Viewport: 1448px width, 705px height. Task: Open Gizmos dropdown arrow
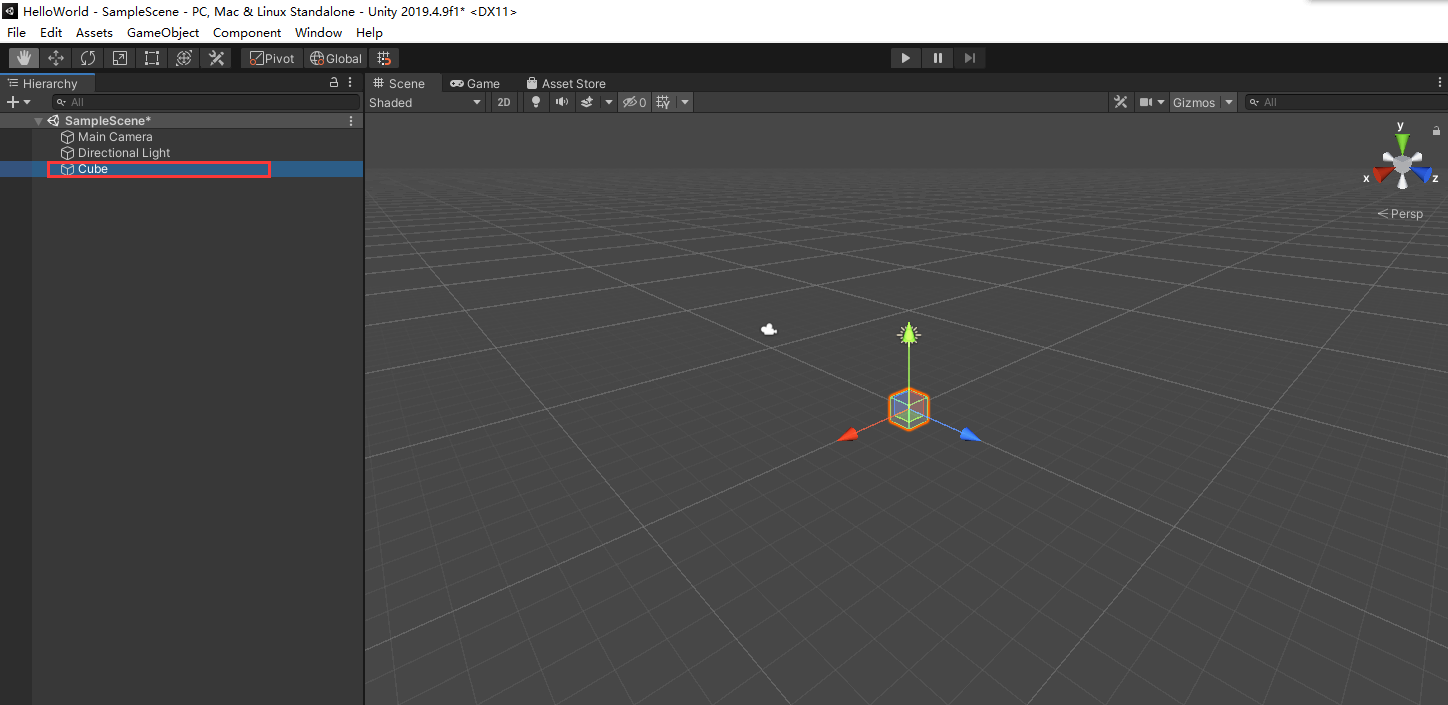(x=1228, y=102)
